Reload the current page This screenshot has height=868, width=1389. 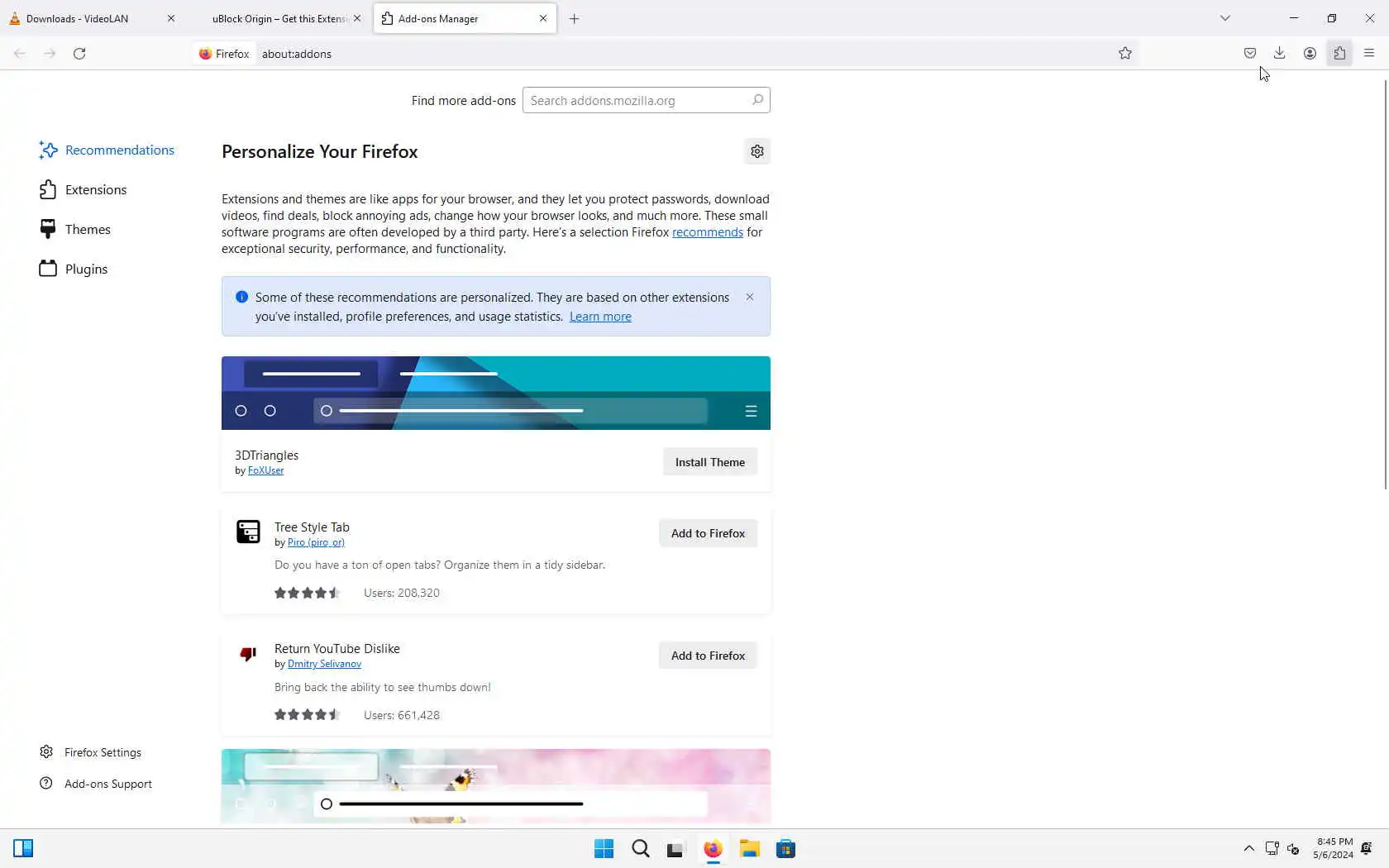[79, 54]
